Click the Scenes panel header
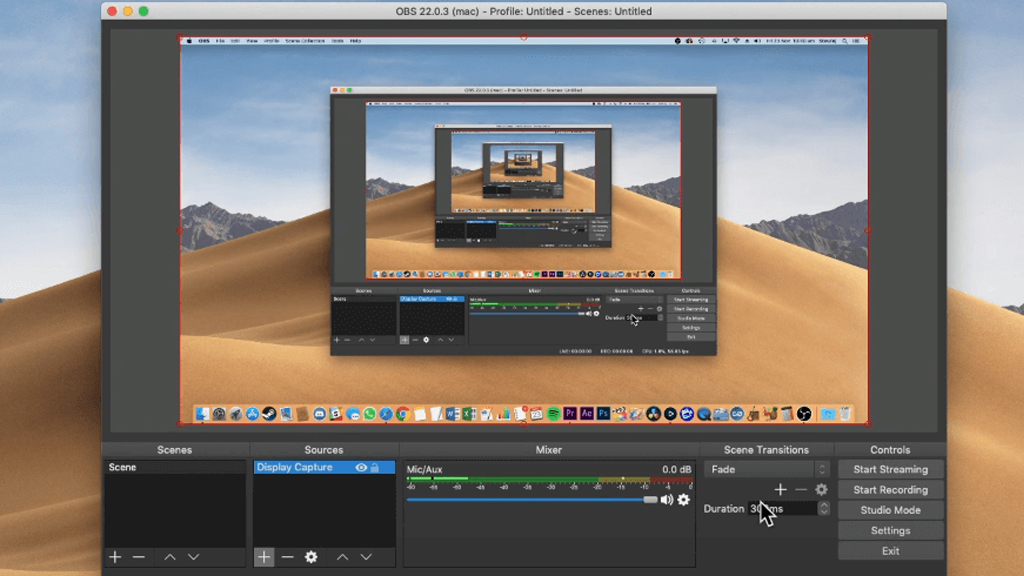The image size is (1024, 576). 174,450
